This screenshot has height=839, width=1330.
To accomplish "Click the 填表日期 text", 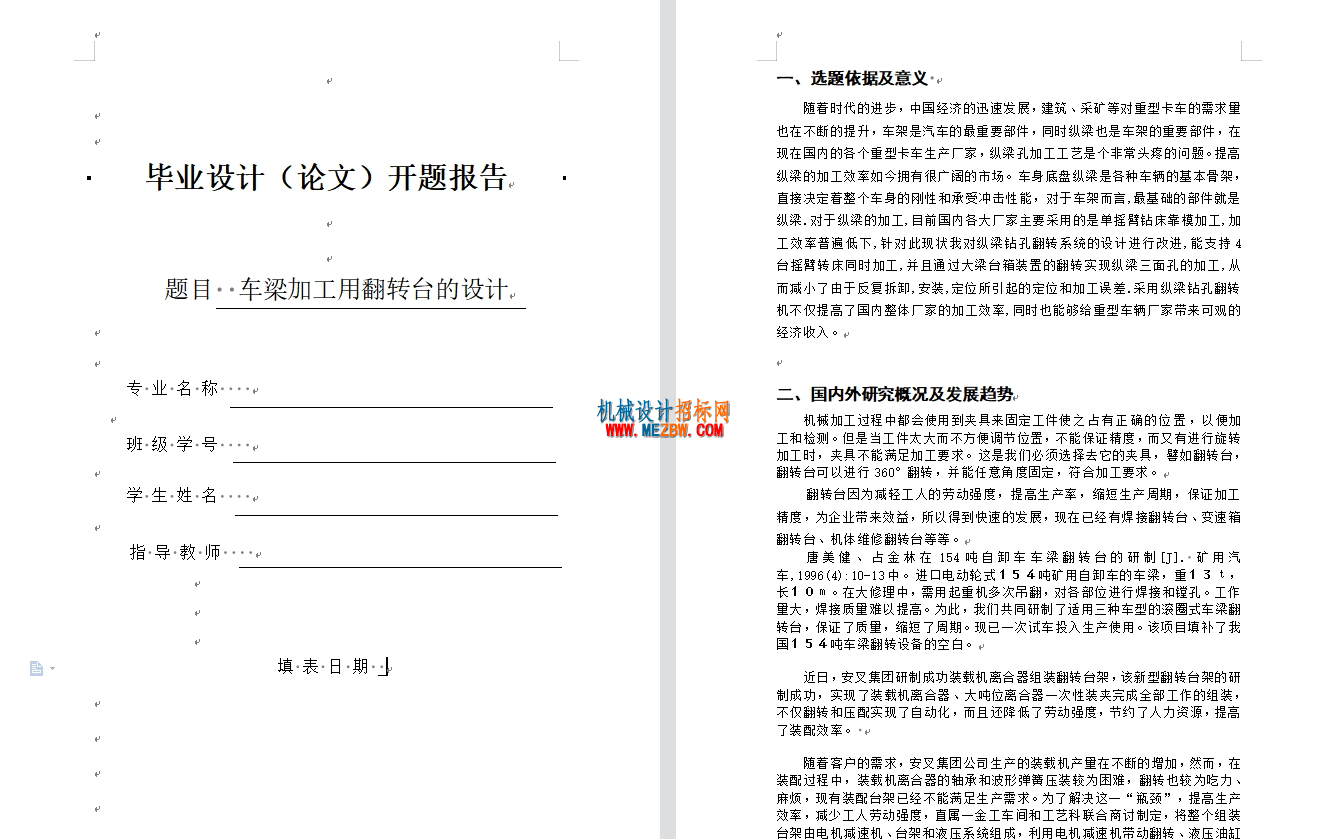I will [323, 667].
